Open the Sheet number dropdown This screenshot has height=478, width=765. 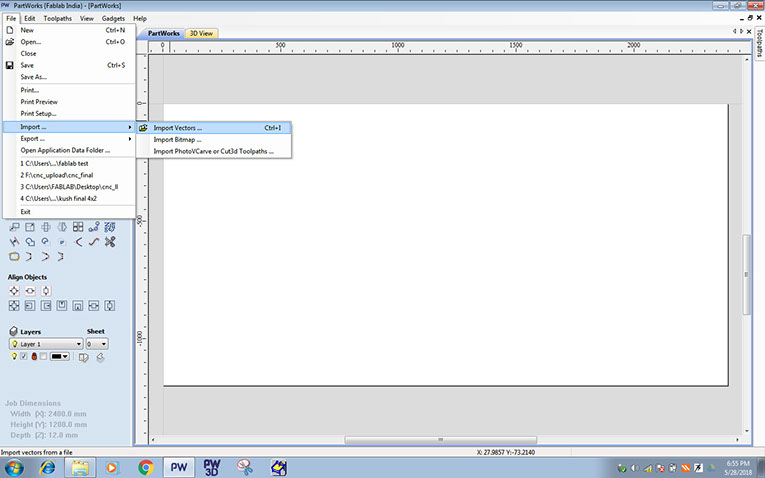click(97, 344)
